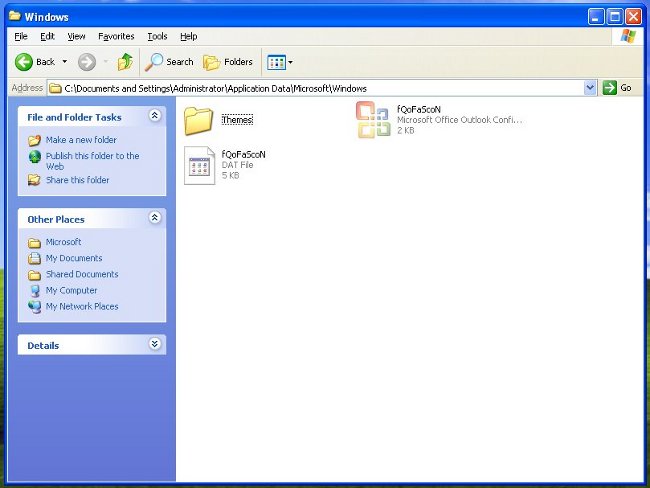Viewport: 650px width, 488px height.
Task: Select the fQoFa5coN DAT file icon
Action: pos(199,166)
